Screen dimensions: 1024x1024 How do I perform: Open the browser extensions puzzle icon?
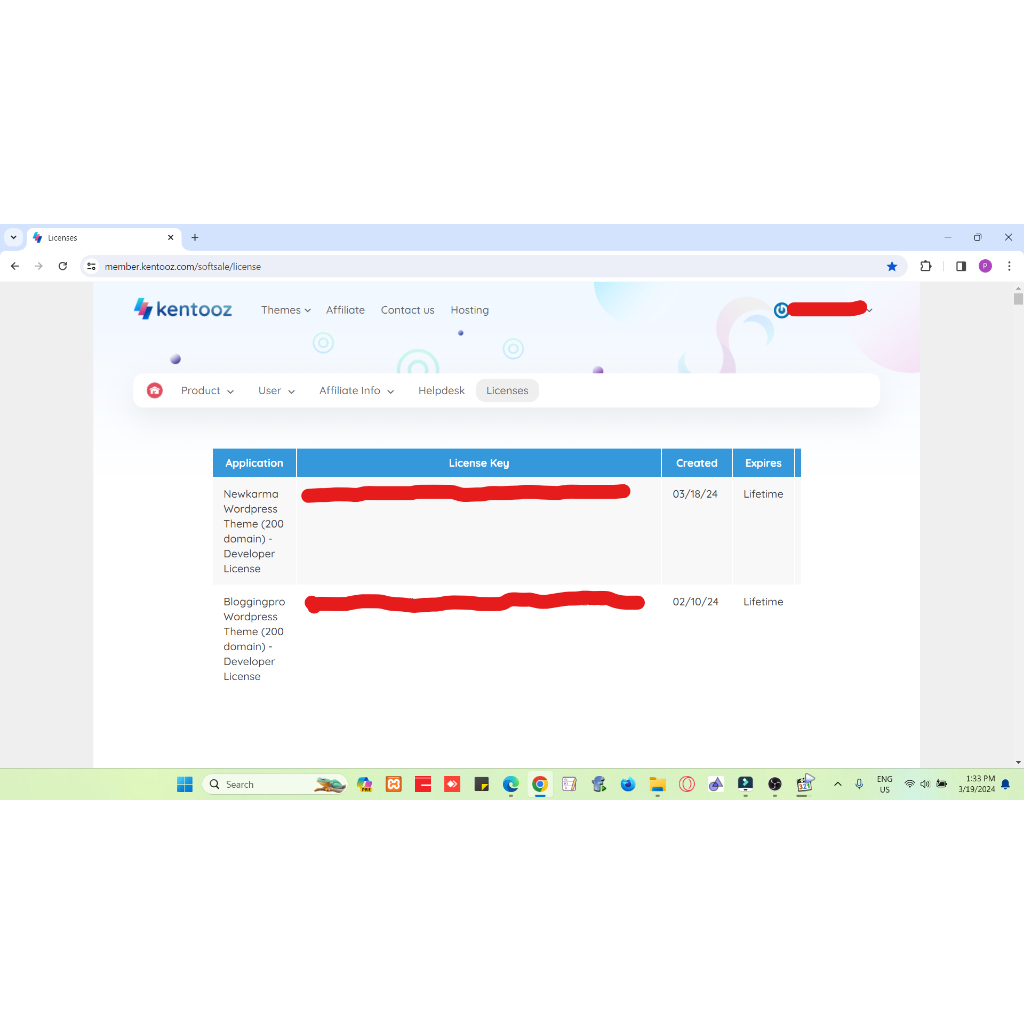925,266
